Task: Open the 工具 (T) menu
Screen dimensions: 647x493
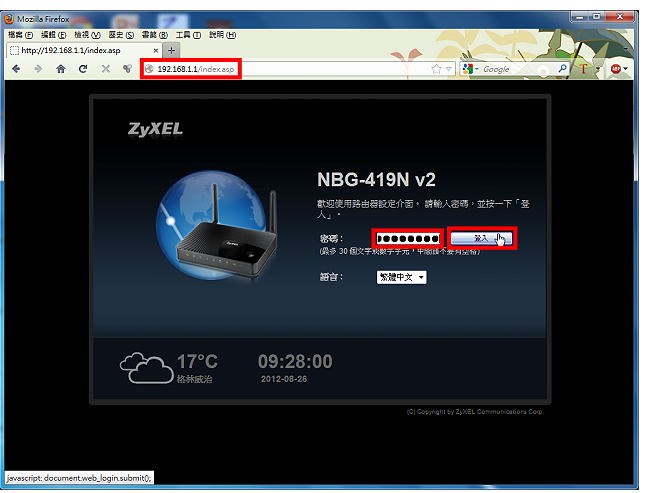Action: [x=189, y=35]
